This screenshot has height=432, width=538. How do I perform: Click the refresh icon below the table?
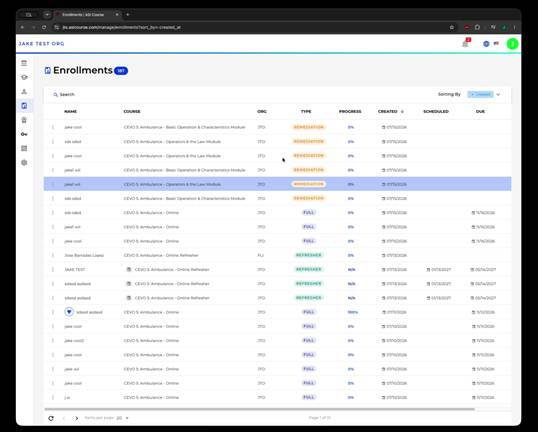(x=51, y=418)
